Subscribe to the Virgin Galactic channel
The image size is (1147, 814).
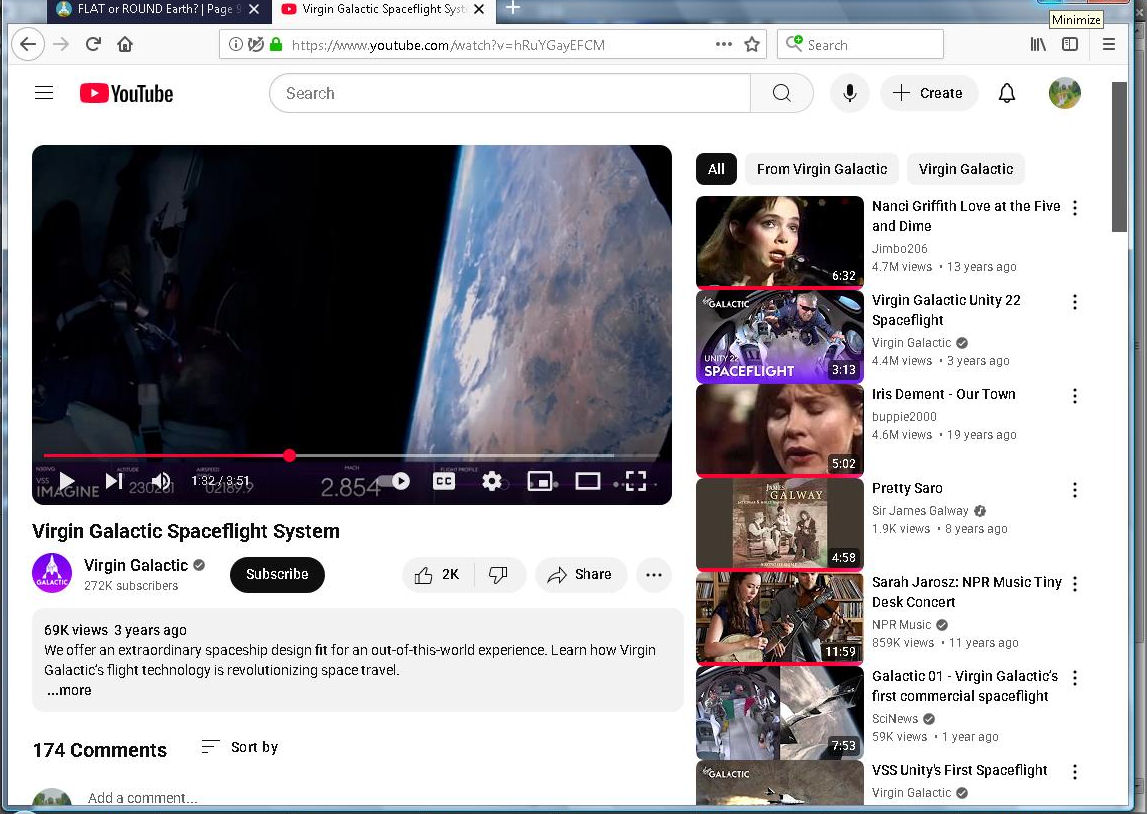(x=277, y=574)
